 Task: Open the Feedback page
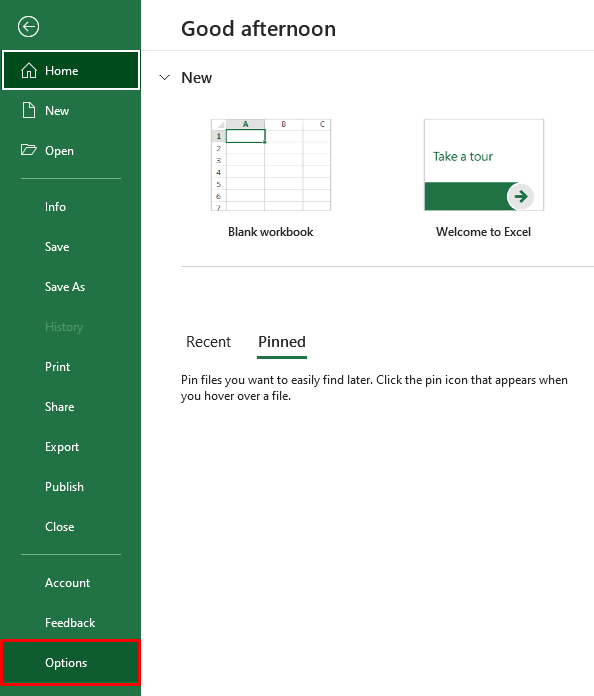pyautogui.click(x=71, y=622)
